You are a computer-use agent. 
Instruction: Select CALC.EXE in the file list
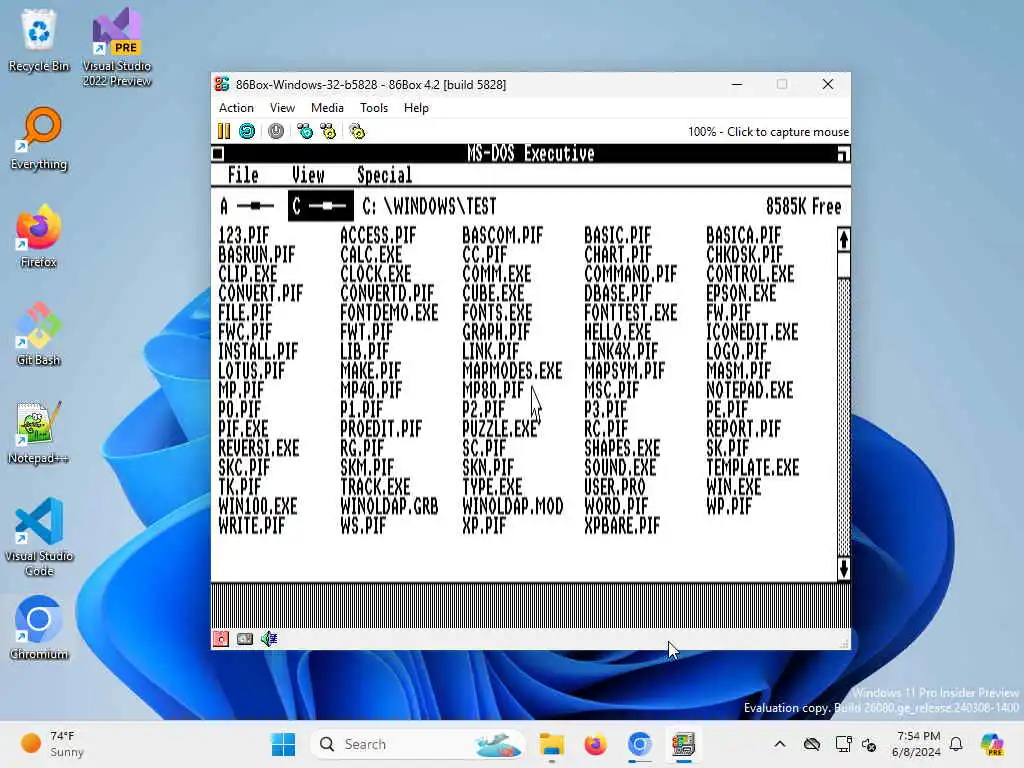tap(372, 255)
